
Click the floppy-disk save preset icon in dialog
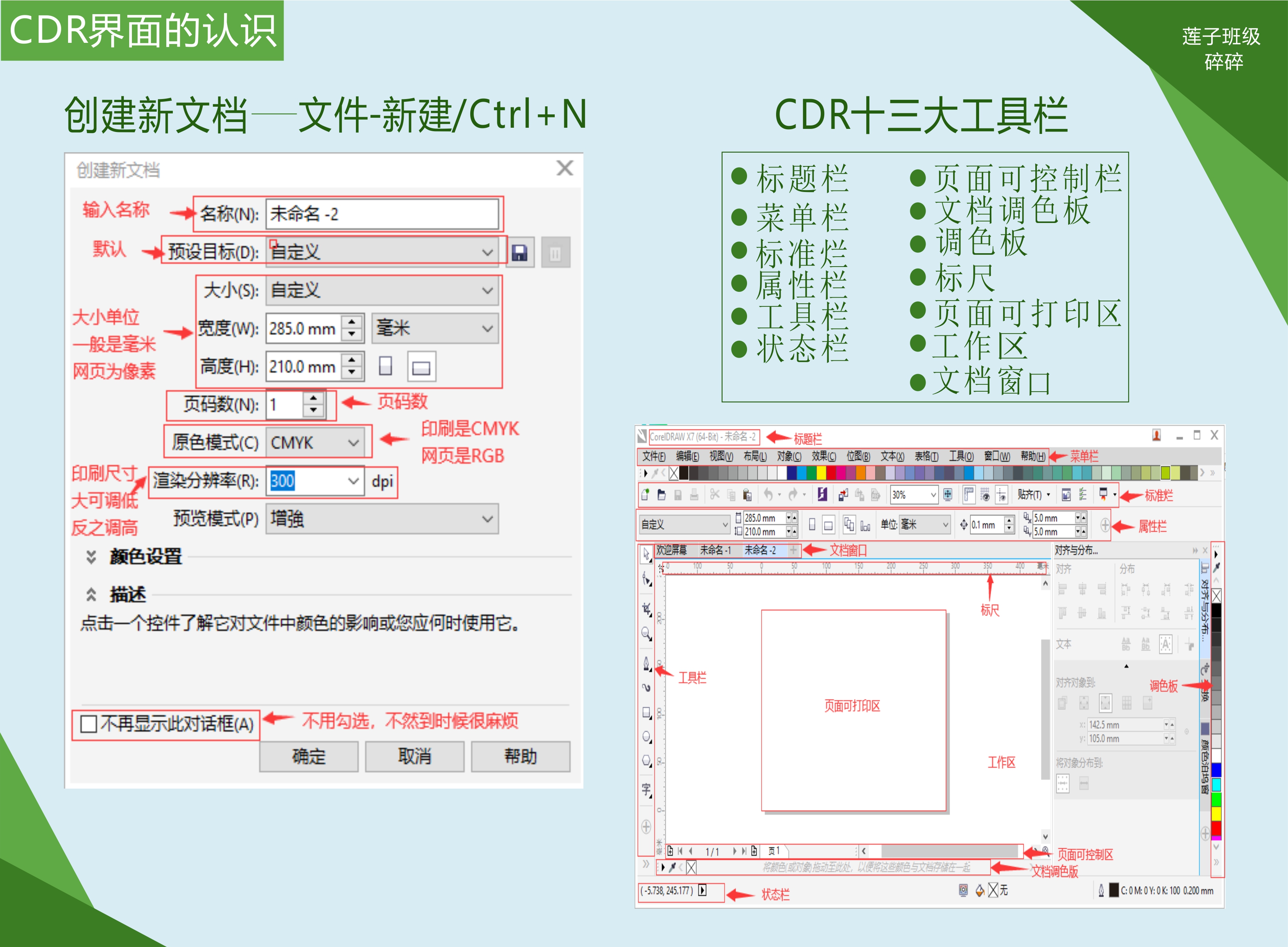[x=520, y=253]
